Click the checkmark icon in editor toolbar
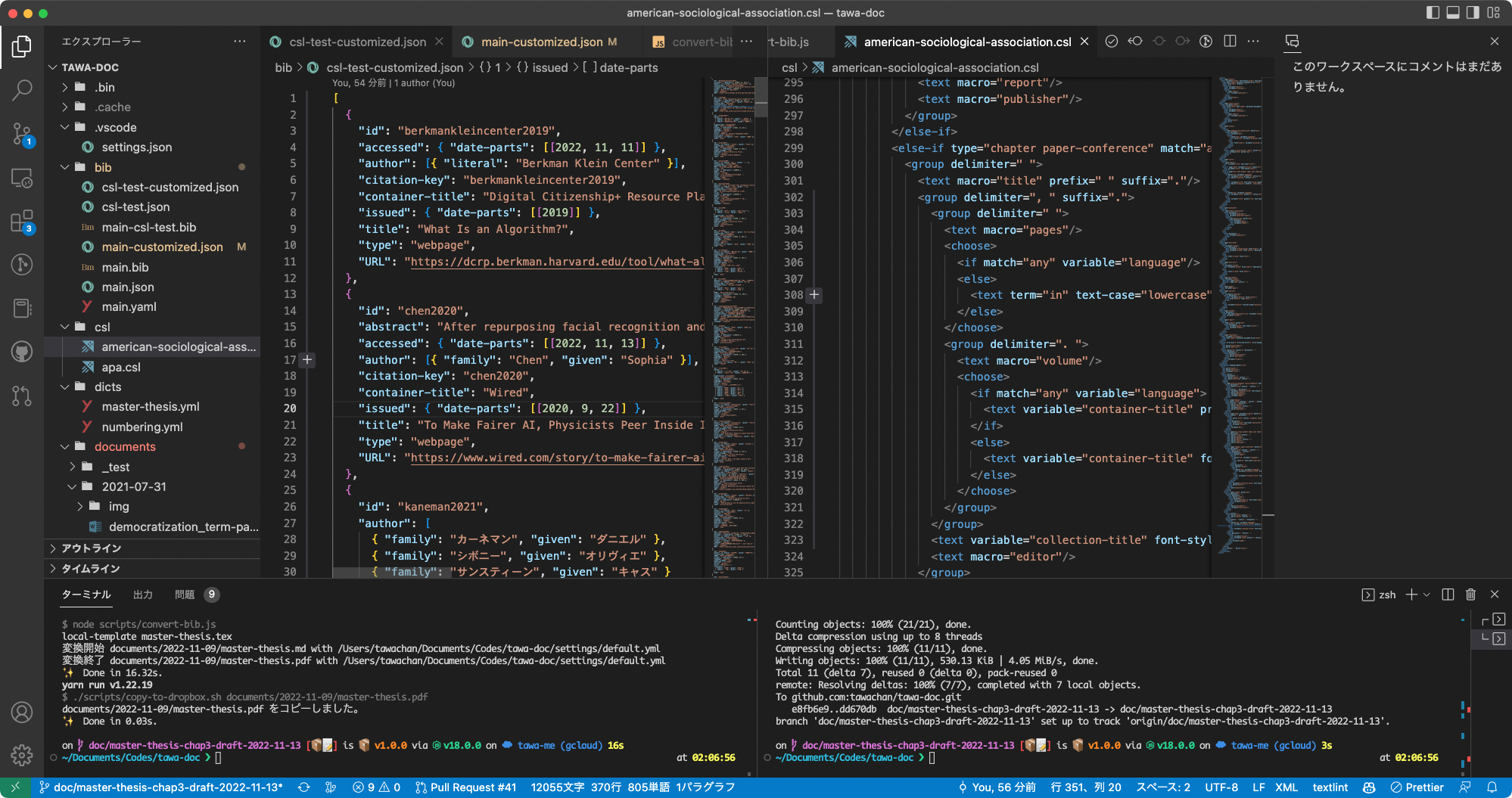This screenshot has width=1512, height=798. 1112,42
